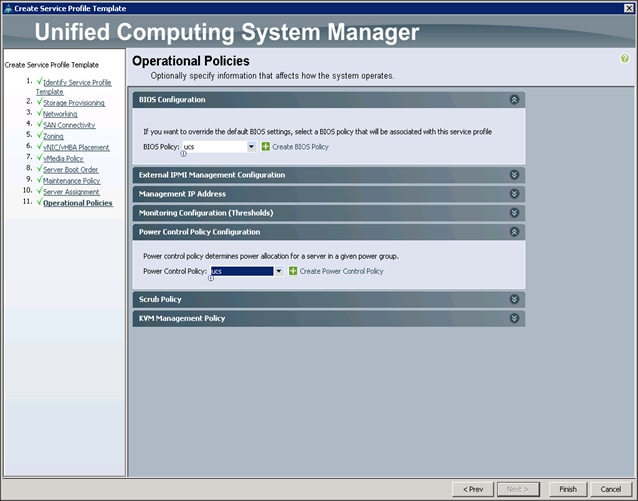Image resolution: width=638 pixels, height=501 pixels.
Task: Click the green plus icon beside Create Power Control Policy
Action: tap(293, 271)
